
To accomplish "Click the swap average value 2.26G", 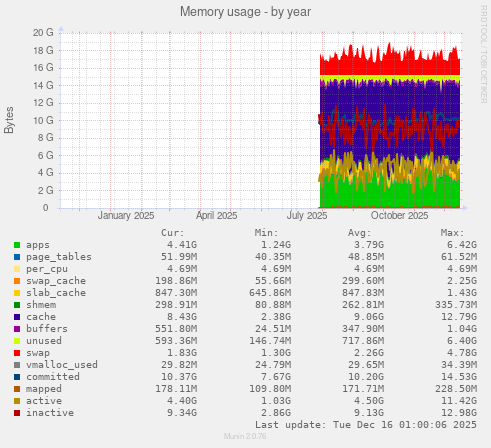I will tap(369, 353).
